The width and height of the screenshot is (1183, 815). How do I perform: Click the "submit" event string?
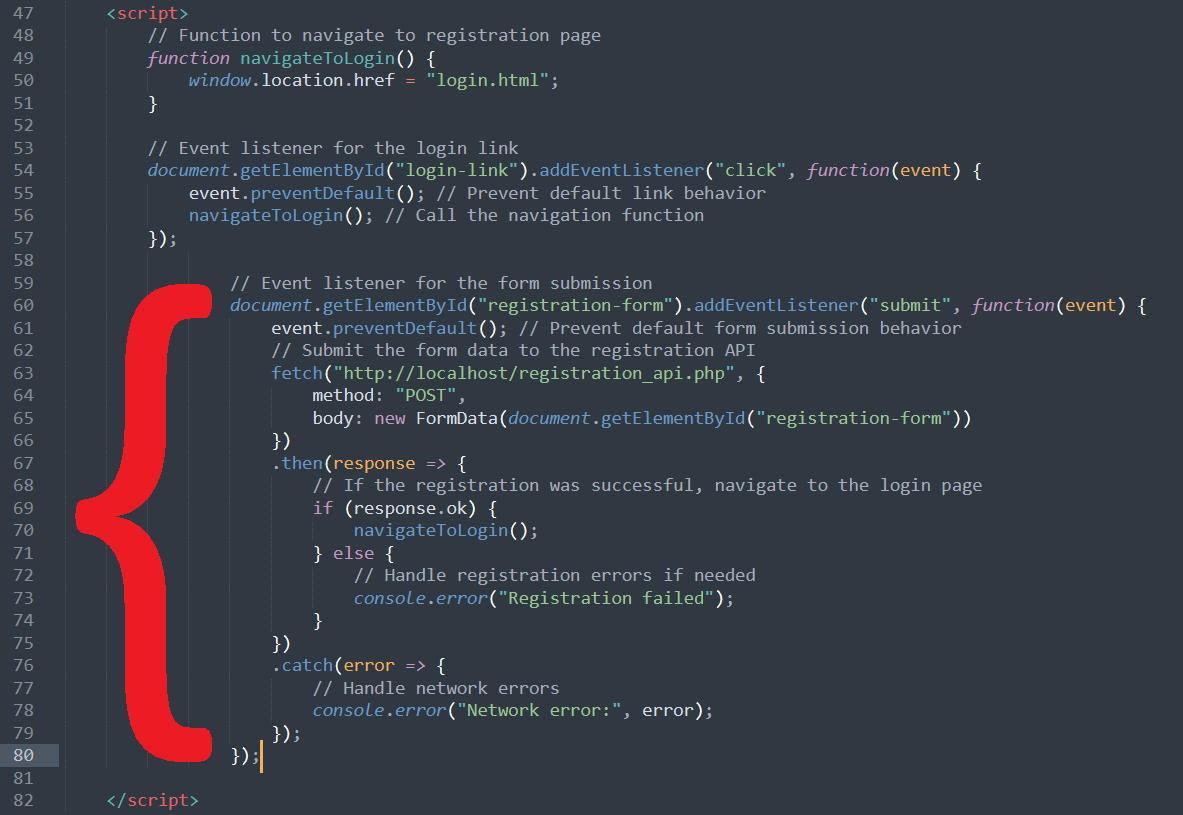tap(911, 306)
